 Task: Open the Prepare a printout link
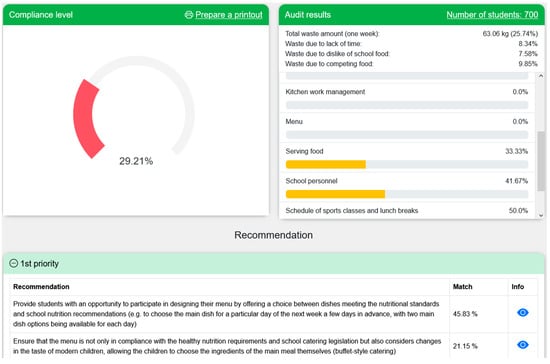tap(229, 15)
